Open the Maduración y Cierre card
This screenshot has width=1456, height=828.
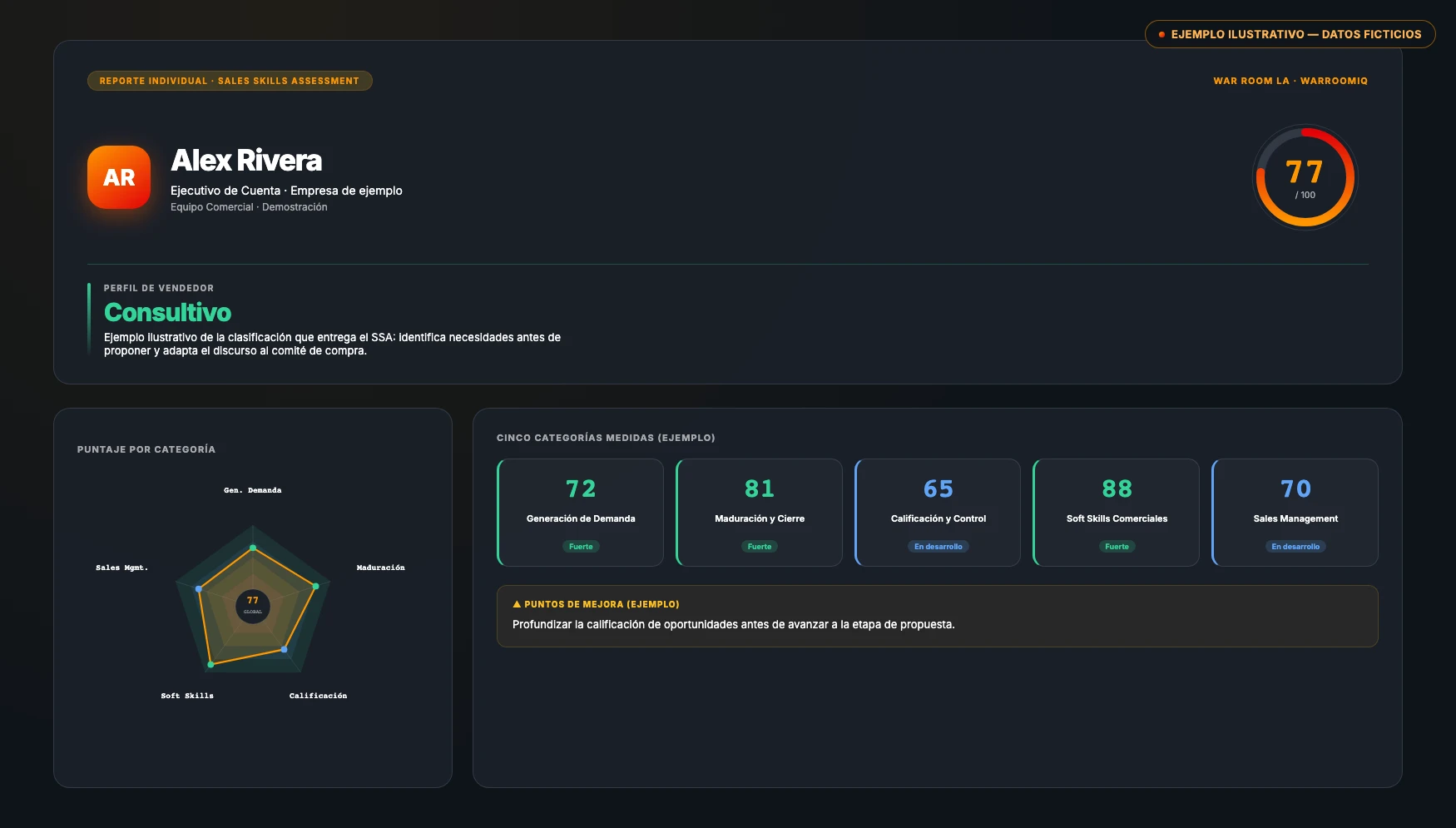pos(759,513)
